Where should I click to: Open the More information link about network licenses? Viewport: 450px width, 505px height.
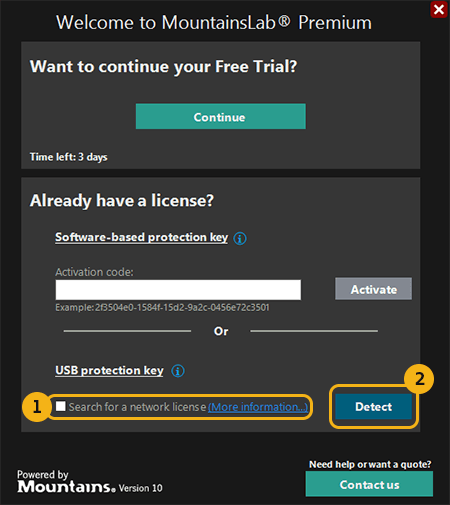tap(258, 407)
